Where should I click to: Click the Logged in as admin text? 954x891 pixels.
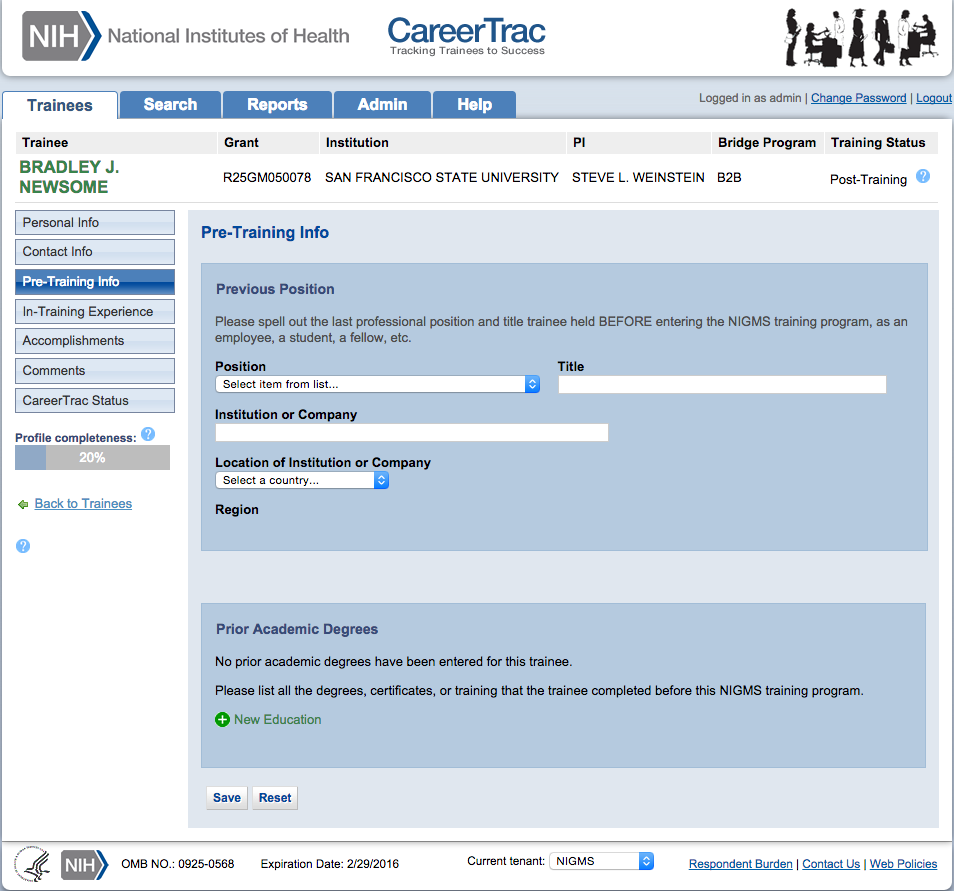pos(750,98)
